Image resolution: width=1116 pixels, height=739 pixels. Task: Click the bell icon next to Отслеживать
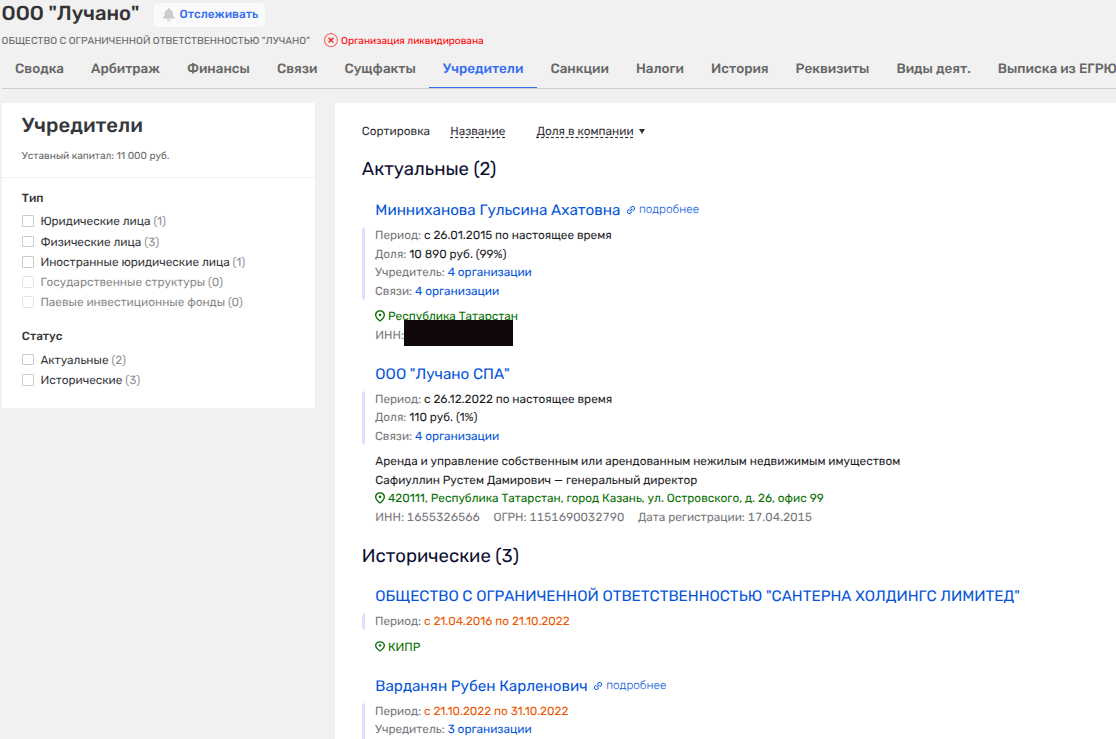(169, 15)
